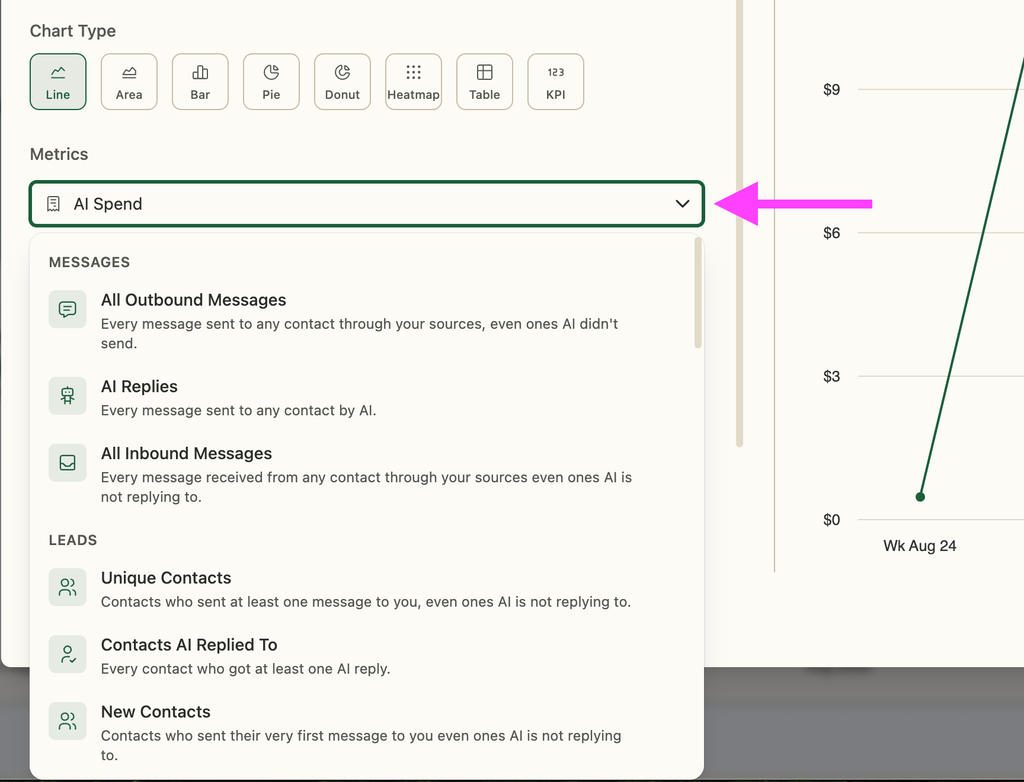Choose the Bar chart type

pos(200,82)
